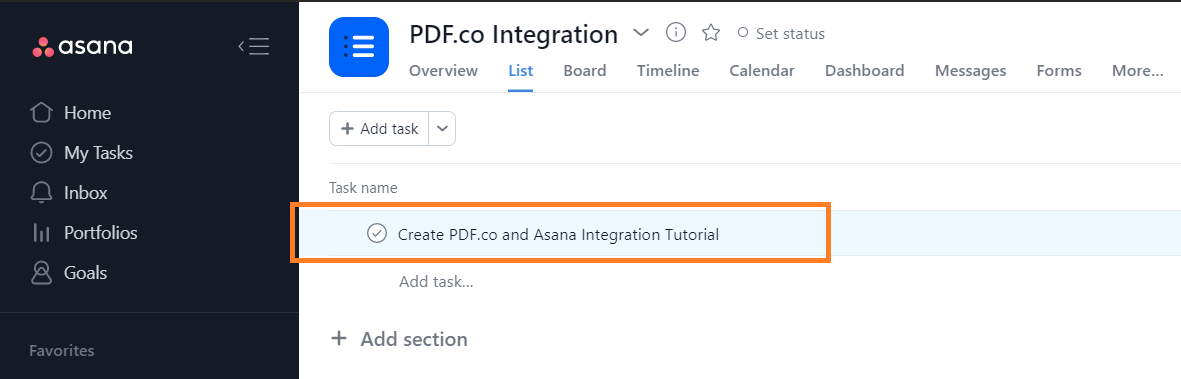
Task: Open the More... tabs menu
Action: point(1137,71)
